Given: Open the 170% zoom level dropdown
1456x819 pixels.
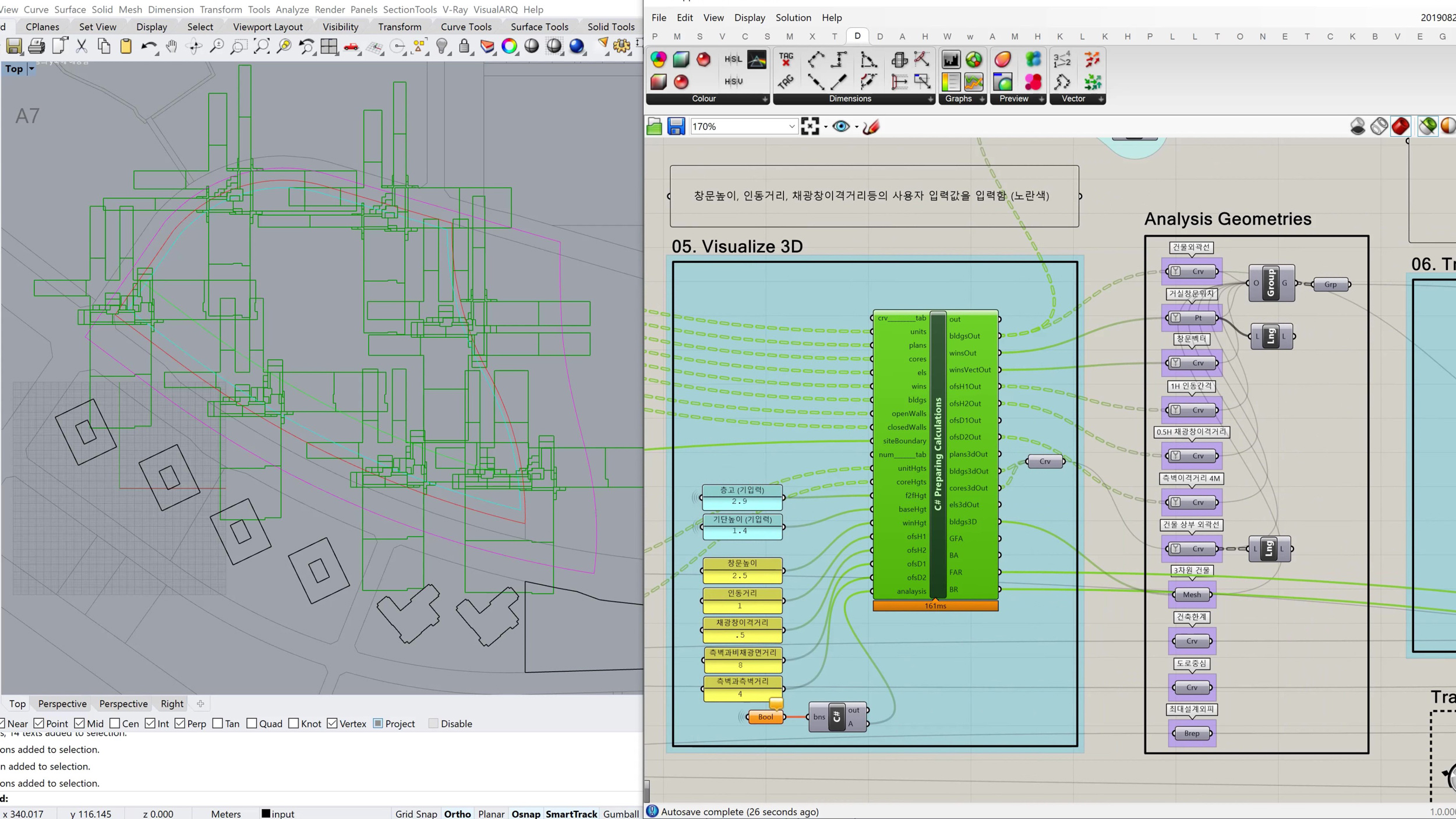Looking at the screenshot, I should click(x=791, y=126).
